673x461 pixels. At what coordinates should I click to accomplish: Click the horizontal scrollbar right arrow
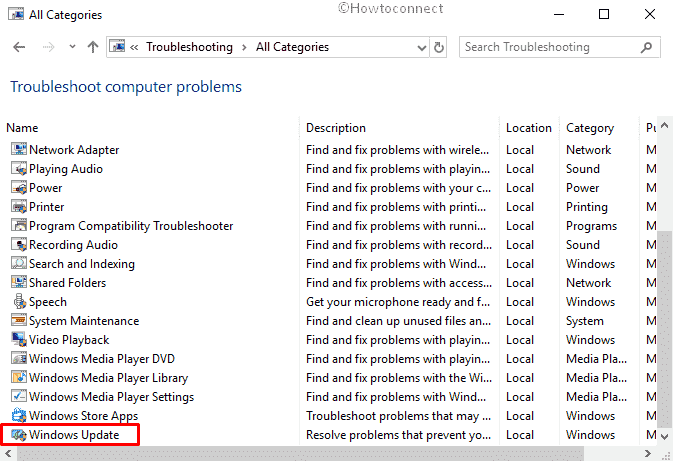pyautogui.click(x=647, y=453)
